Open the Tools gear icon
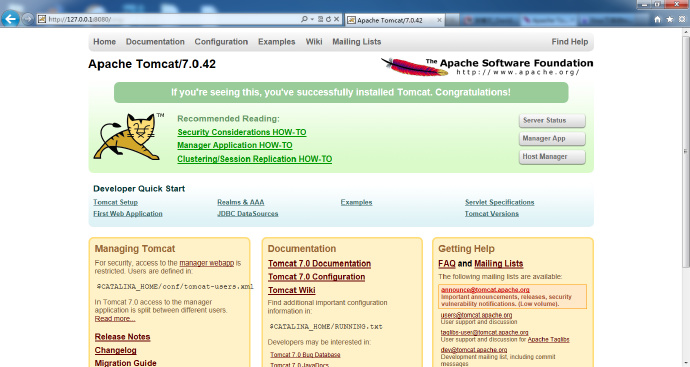The height and width of the screenshot is (367, 690). pyautogui.click(x=682, y=19)
